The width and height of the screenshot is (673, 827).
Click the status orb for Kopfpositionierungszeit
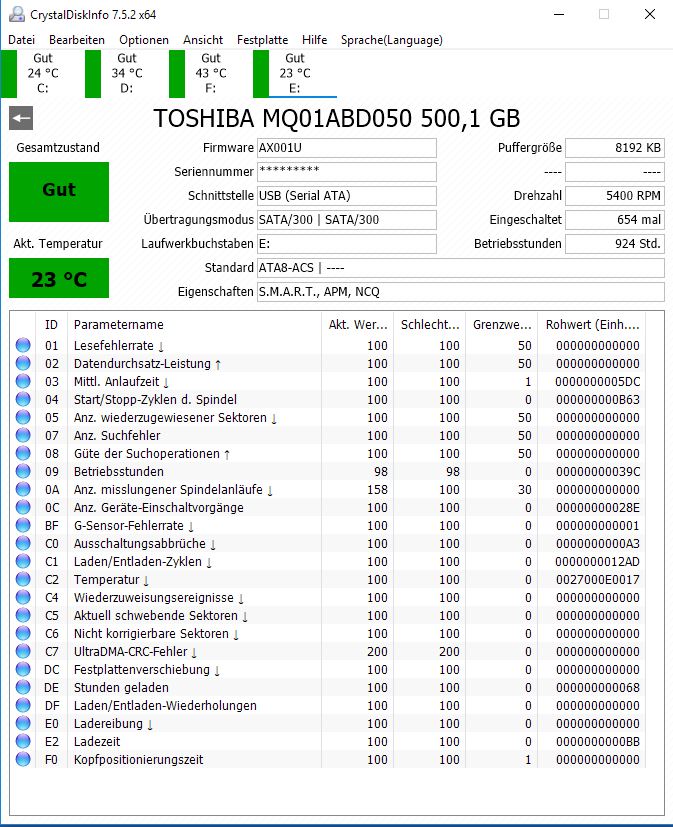click(x=23, y=759)
